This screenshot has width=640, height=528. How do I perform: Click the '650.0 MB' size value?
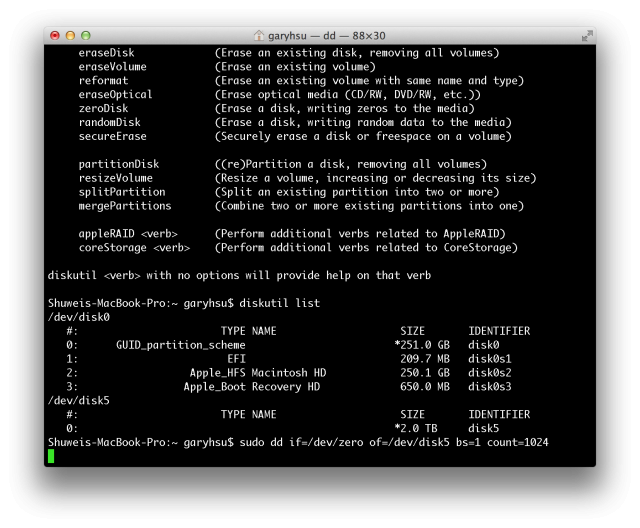pyautogui.click(x=425, y=386)
